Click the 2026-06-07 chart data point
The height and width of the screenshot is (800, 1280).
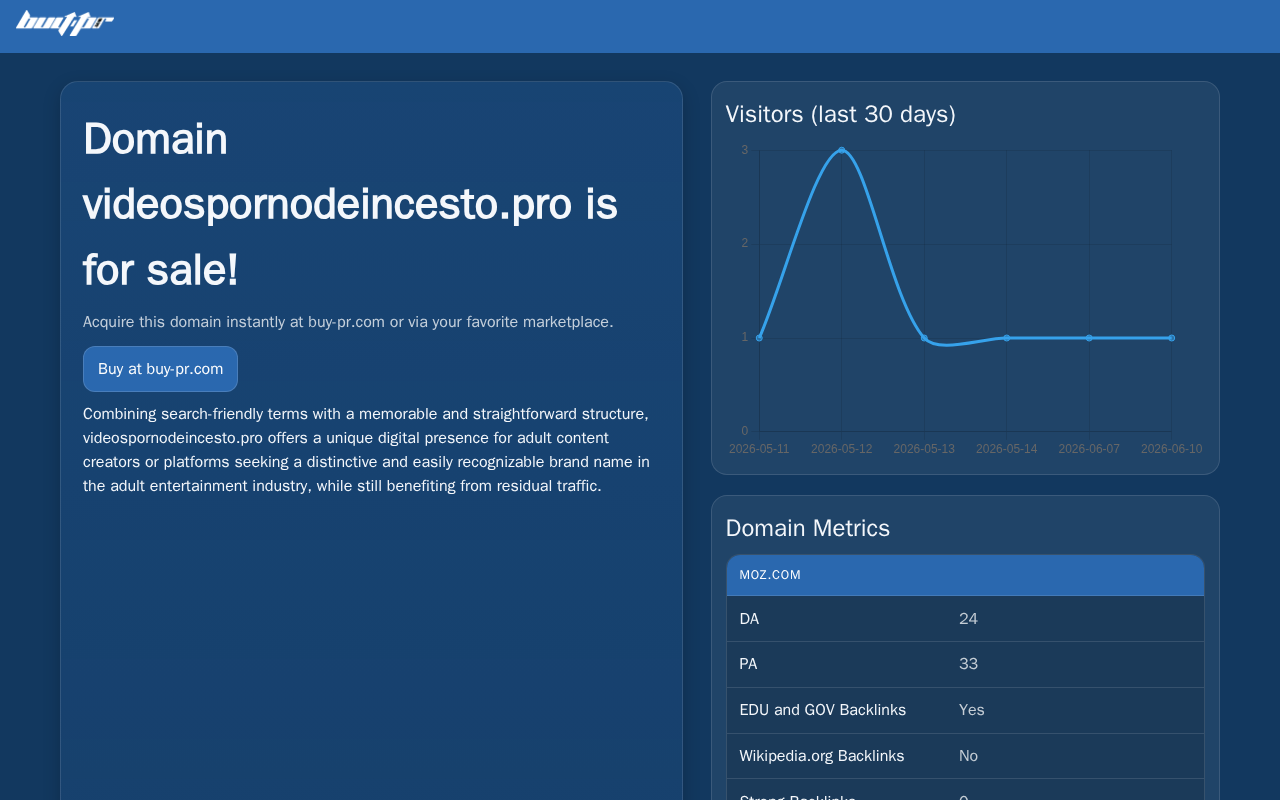coord(1089,338)
